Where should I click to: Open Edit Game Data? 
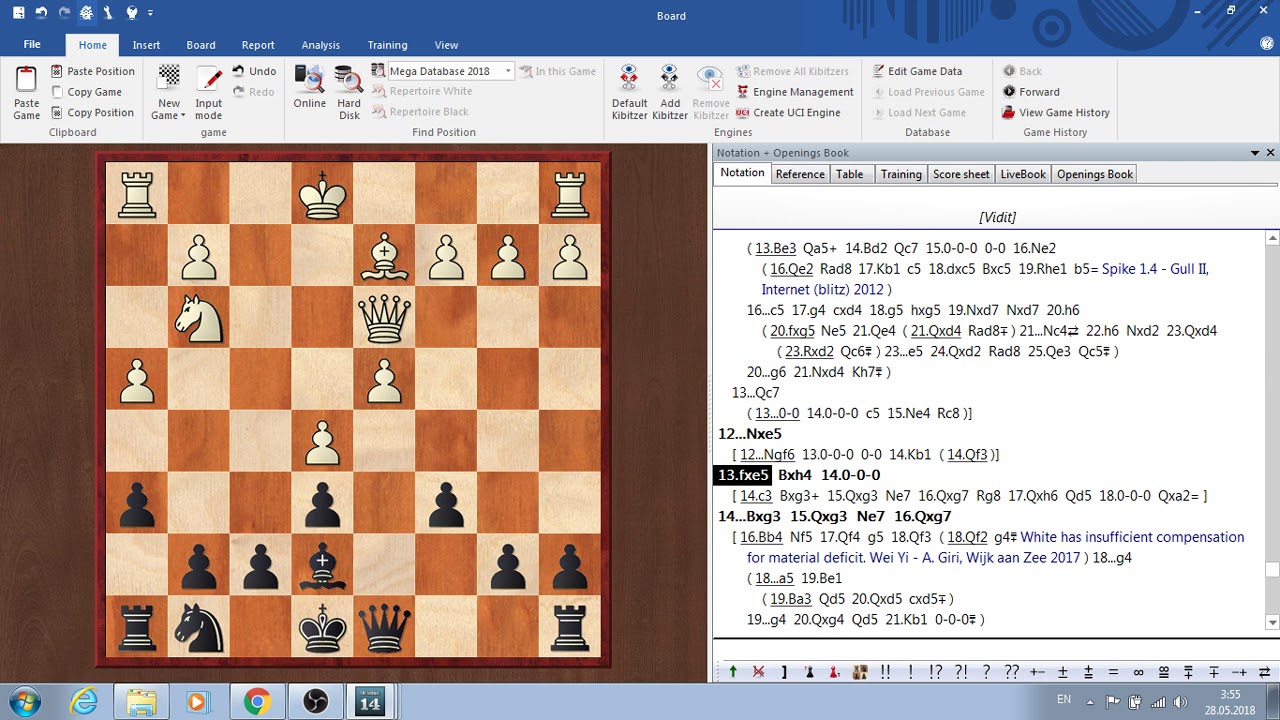[917, 71]
